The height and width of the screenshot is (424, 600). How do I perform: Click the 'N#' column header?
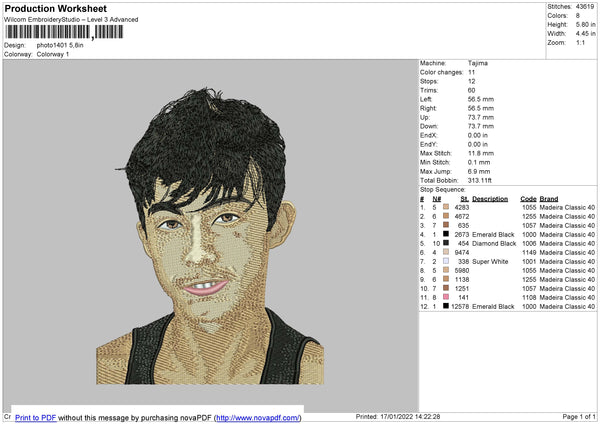pos(437,199)
